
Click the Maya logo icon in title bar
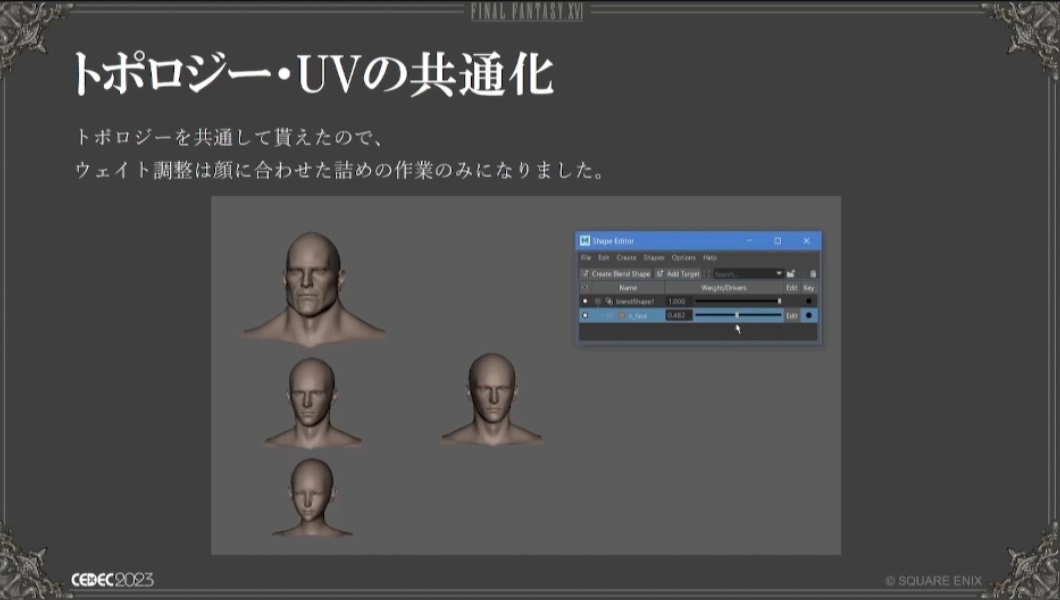tap(585, 241)
